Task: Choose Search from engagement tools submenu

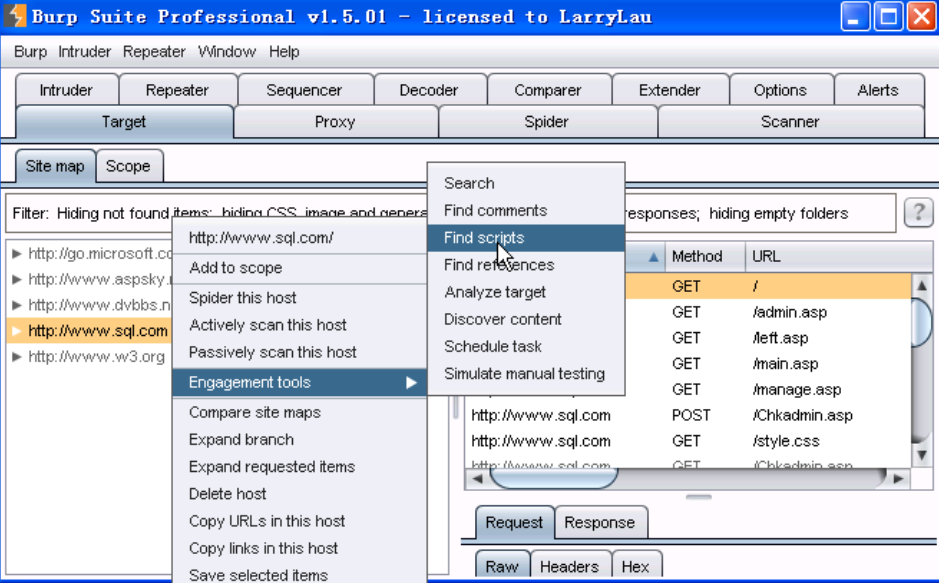Action: [x=526, y=183]
